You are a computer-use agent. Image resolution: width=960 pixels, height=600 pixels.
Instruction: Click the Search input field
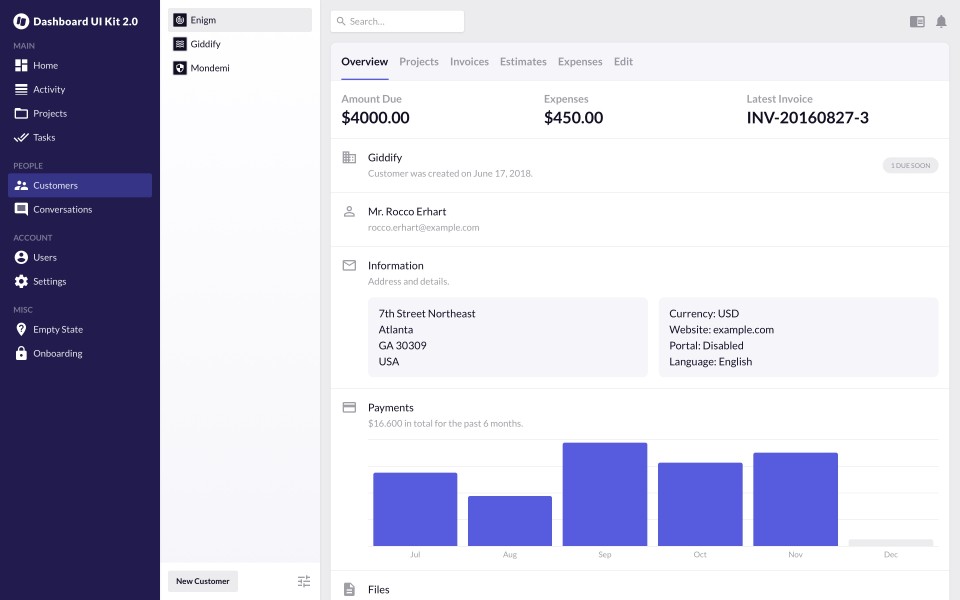(x=398, y=21)
